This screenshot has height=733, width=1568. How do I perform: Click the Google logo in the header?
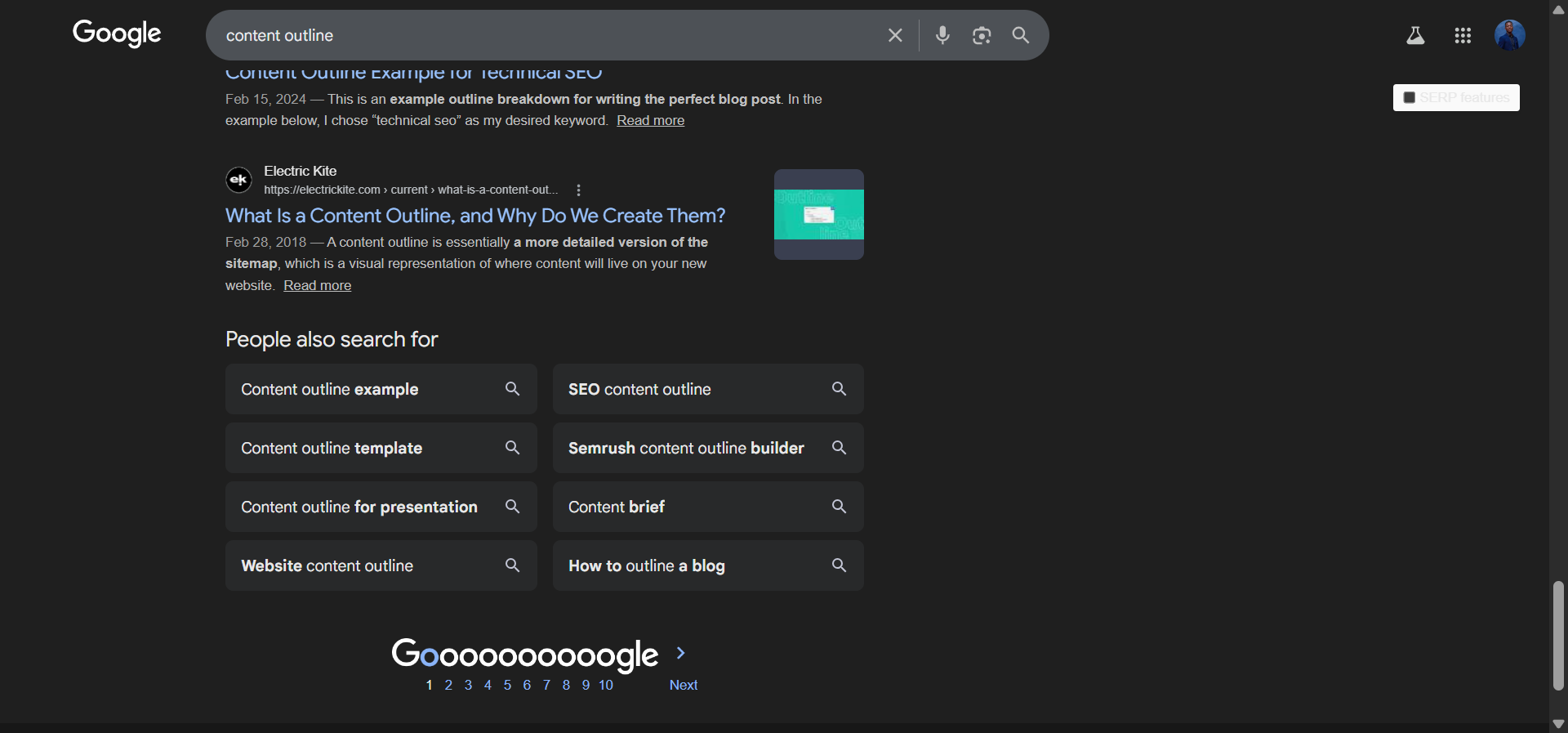[x=117, y=34]
